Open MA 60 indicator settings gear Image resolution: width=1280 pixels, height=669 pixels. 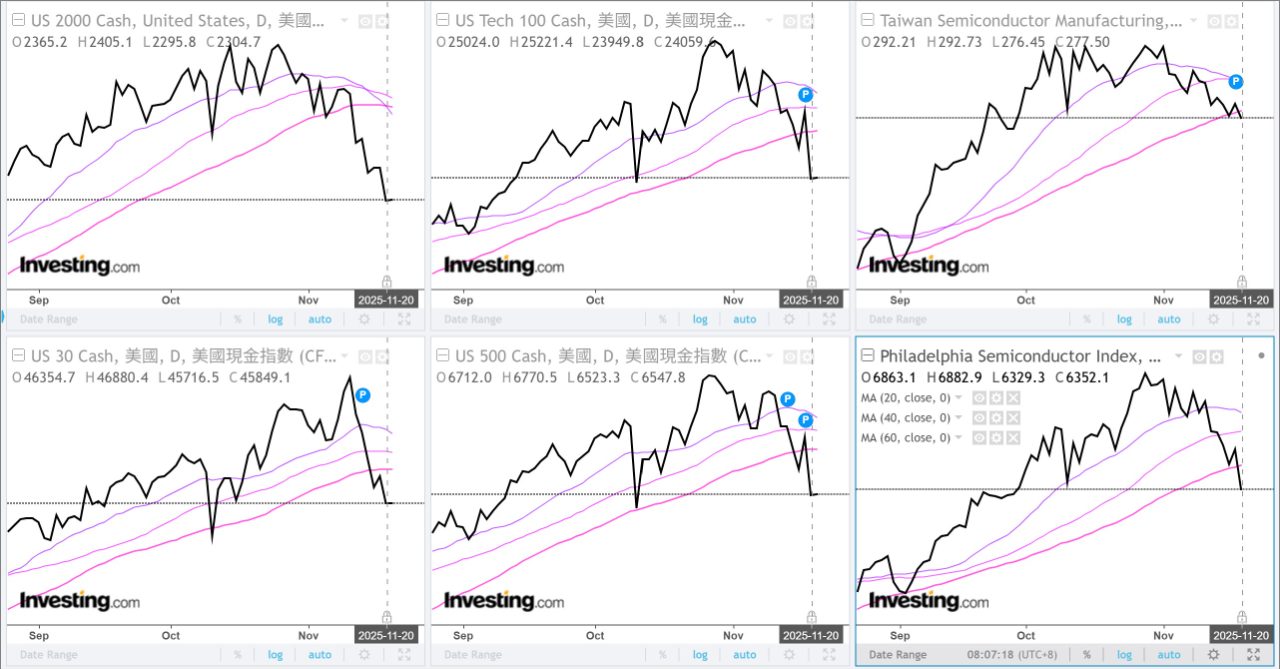[x=996, y=438]
